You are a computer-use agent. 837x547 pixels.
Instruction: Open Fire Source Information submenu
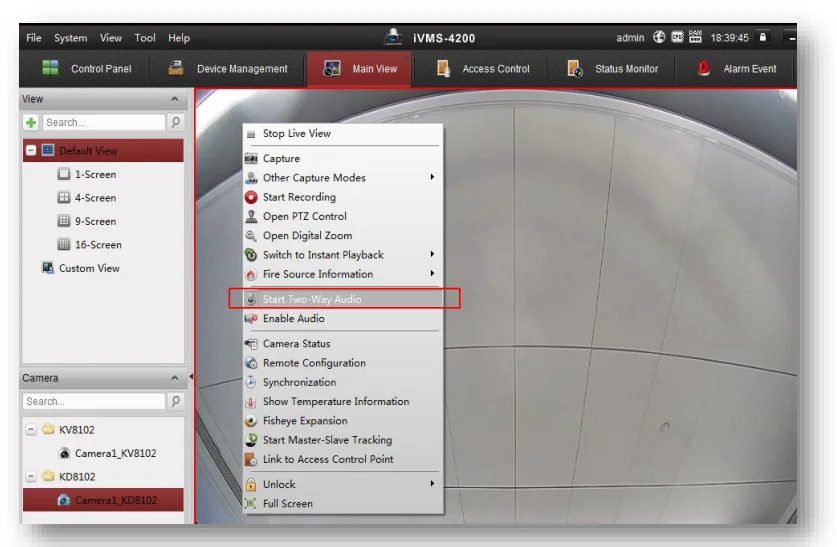tap(343, 274)
